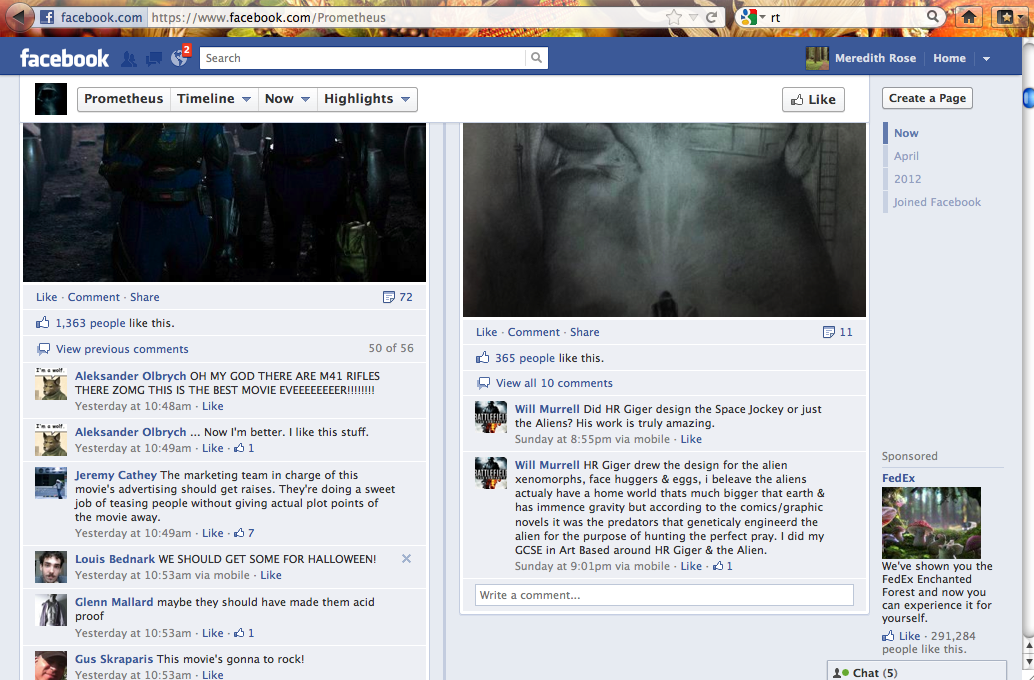Viewport: 1034px width, 680px height.
Task: Open the account menu arrow beside Home
Action: pos(986,59)
